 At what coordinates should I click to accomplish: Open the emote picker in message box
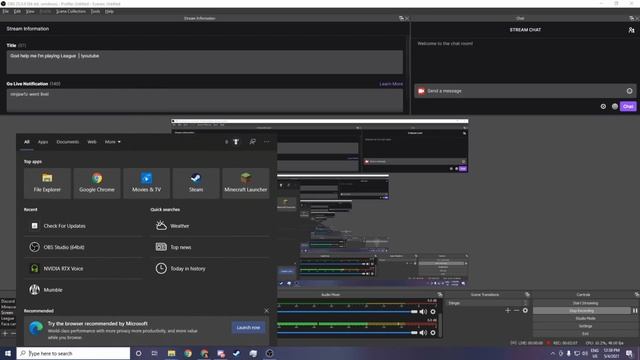pyautogui.click(x=629, y=91)
